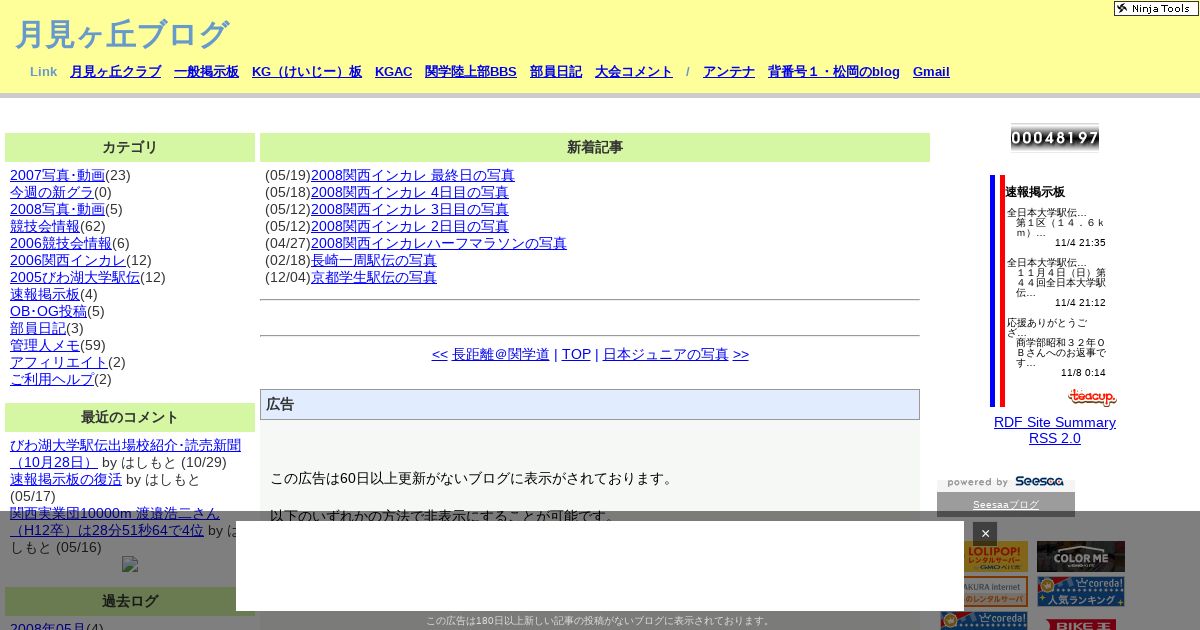Open category OB･OG投稿
This screenshot has height=630, width=1200.
[48, 311]
